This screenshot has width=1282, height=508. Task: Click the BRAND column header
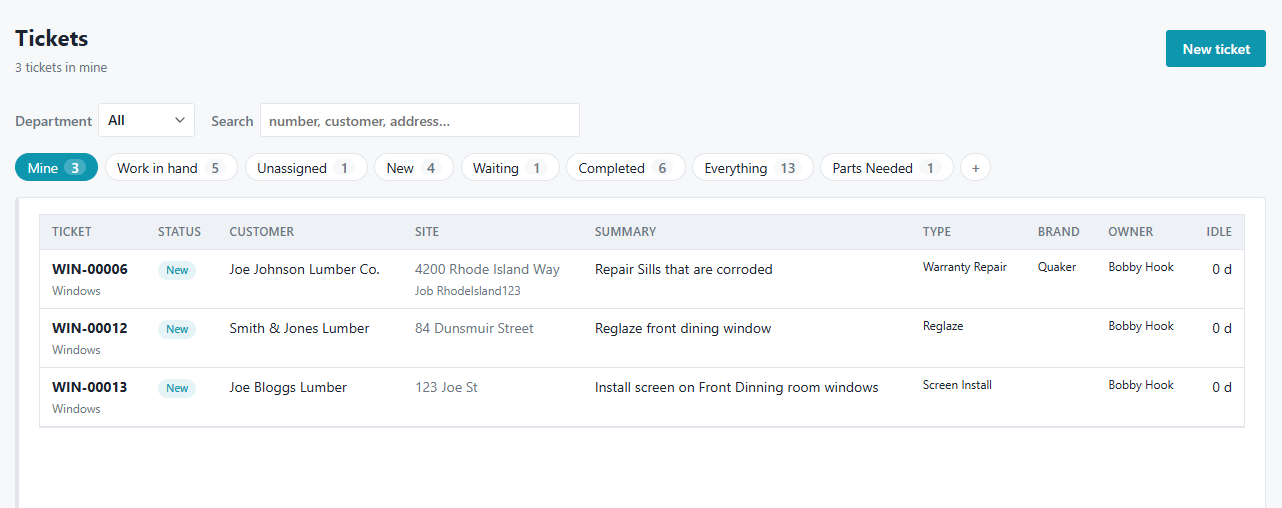(1059, 231)
